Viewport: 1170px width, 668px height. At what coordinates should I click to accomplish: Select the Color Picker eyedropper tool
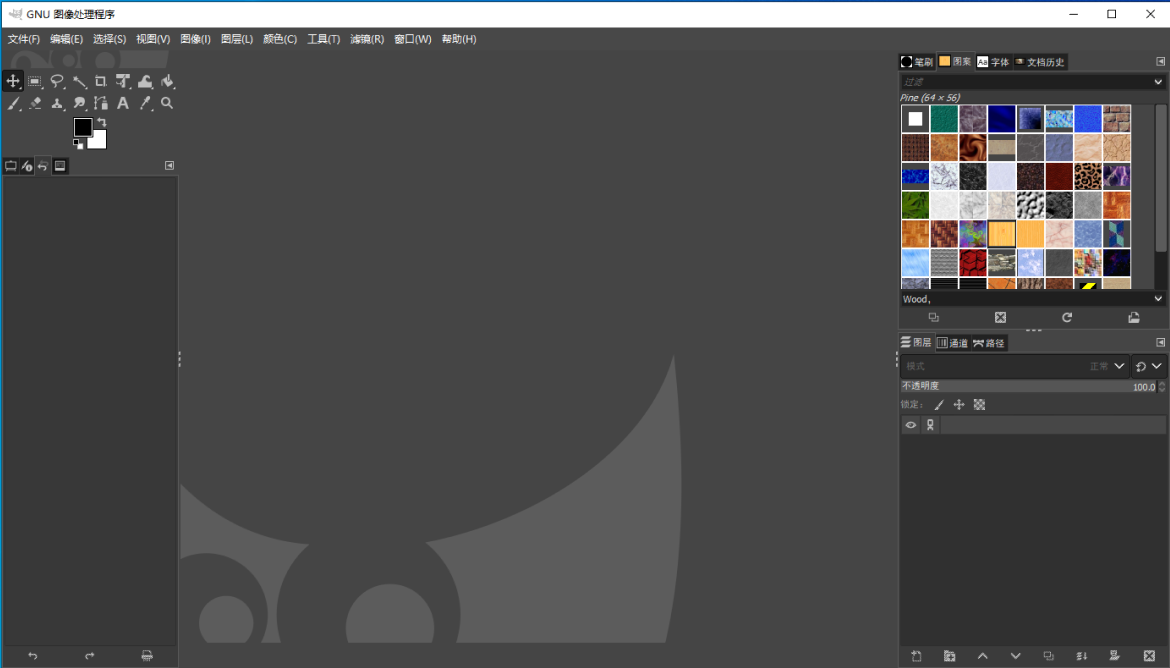[x=145, y=104]
